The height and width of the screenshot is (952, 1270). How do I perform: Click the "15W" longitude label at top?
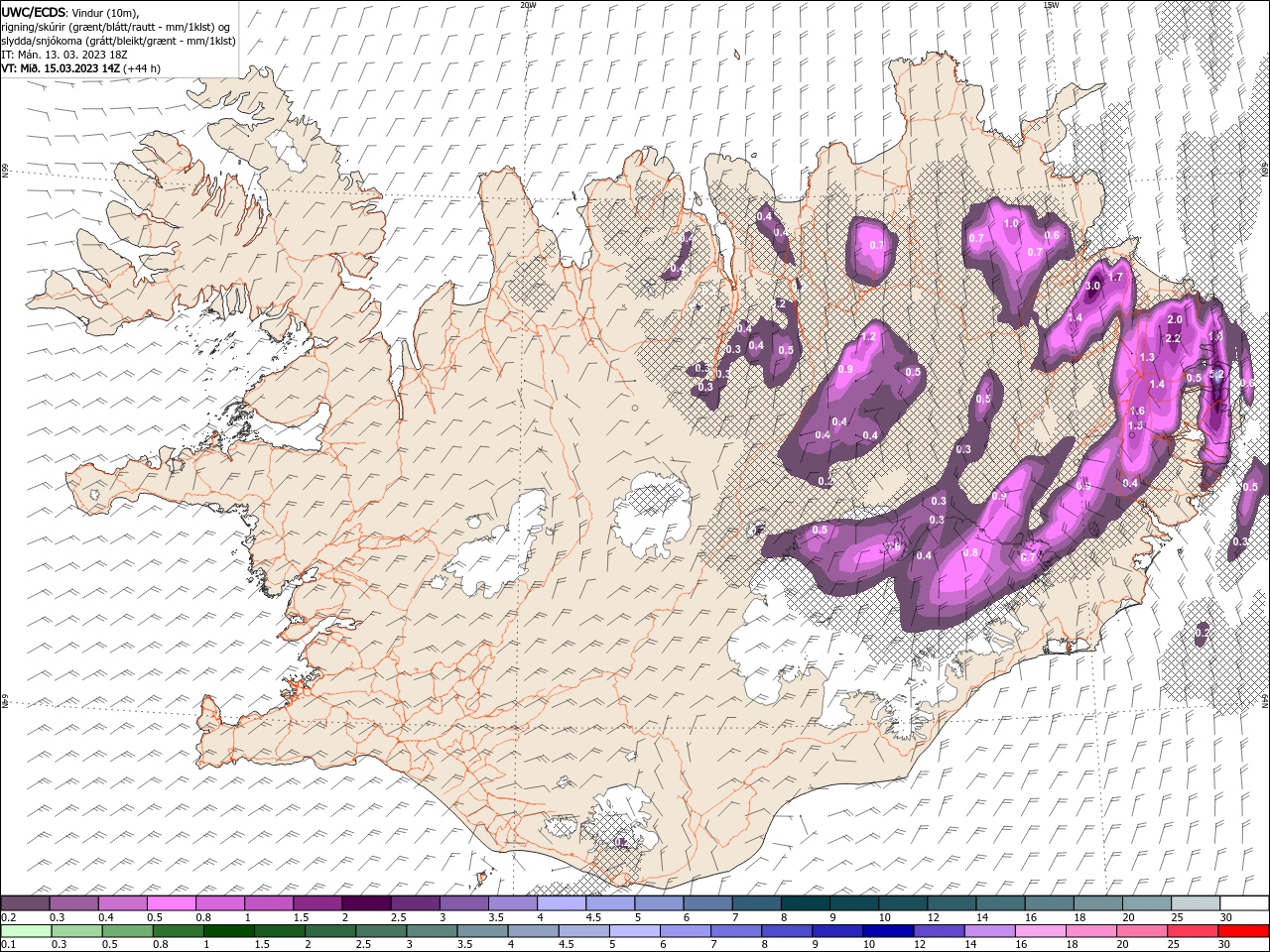point(1051,5)
